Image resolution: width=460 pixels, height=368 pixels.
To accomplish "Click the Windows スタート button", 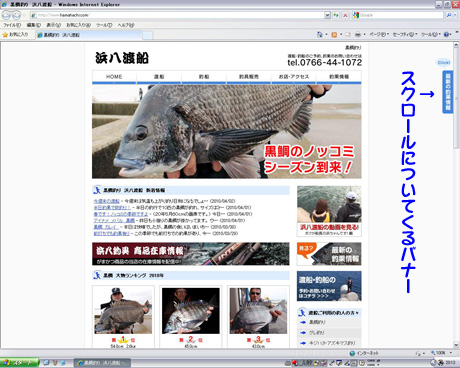I will point(19,363).
